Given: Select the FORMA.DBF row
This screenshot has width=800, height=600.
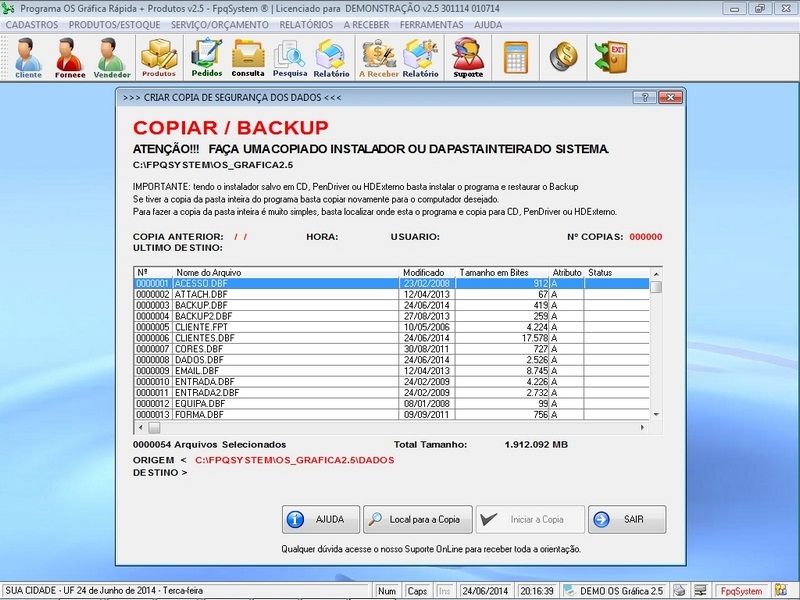Looking at the screenshot, I should (391, 414).
